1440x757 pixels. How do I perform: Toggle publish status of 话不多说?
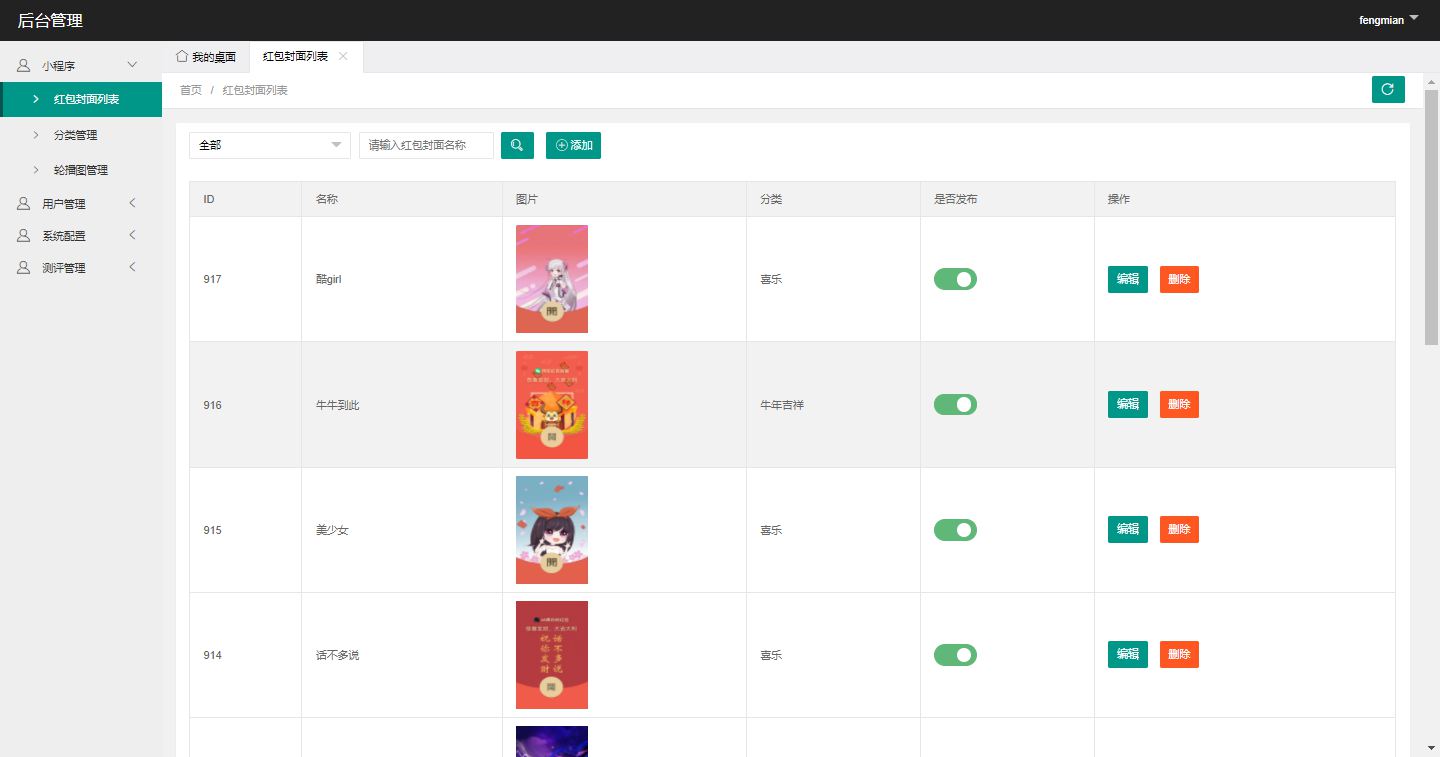955,654
